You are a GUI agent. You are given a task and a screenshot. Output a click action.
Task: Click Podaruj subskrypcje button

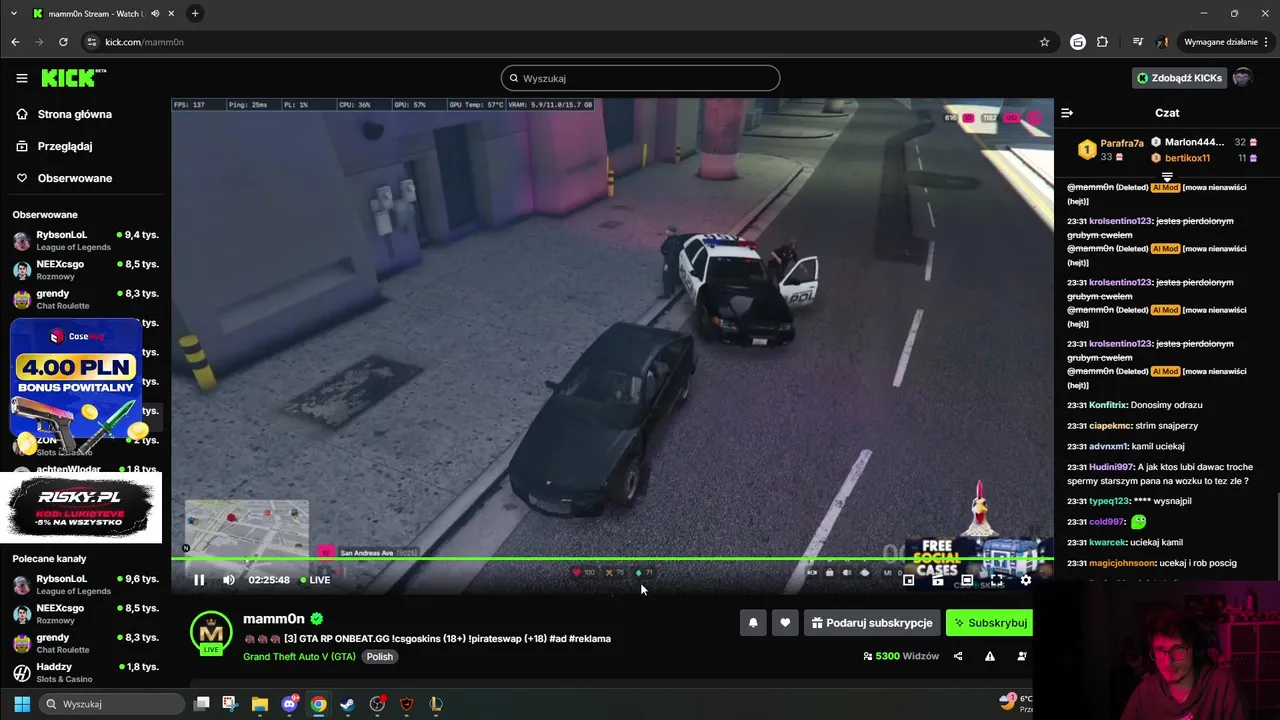(x=872, y=623)
